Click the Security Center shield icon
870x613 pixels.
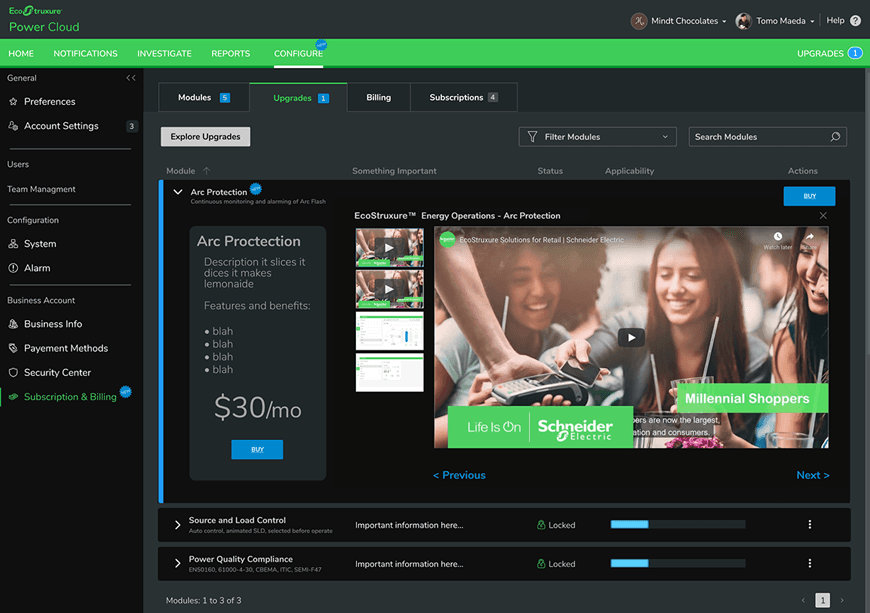pos(13,373)
